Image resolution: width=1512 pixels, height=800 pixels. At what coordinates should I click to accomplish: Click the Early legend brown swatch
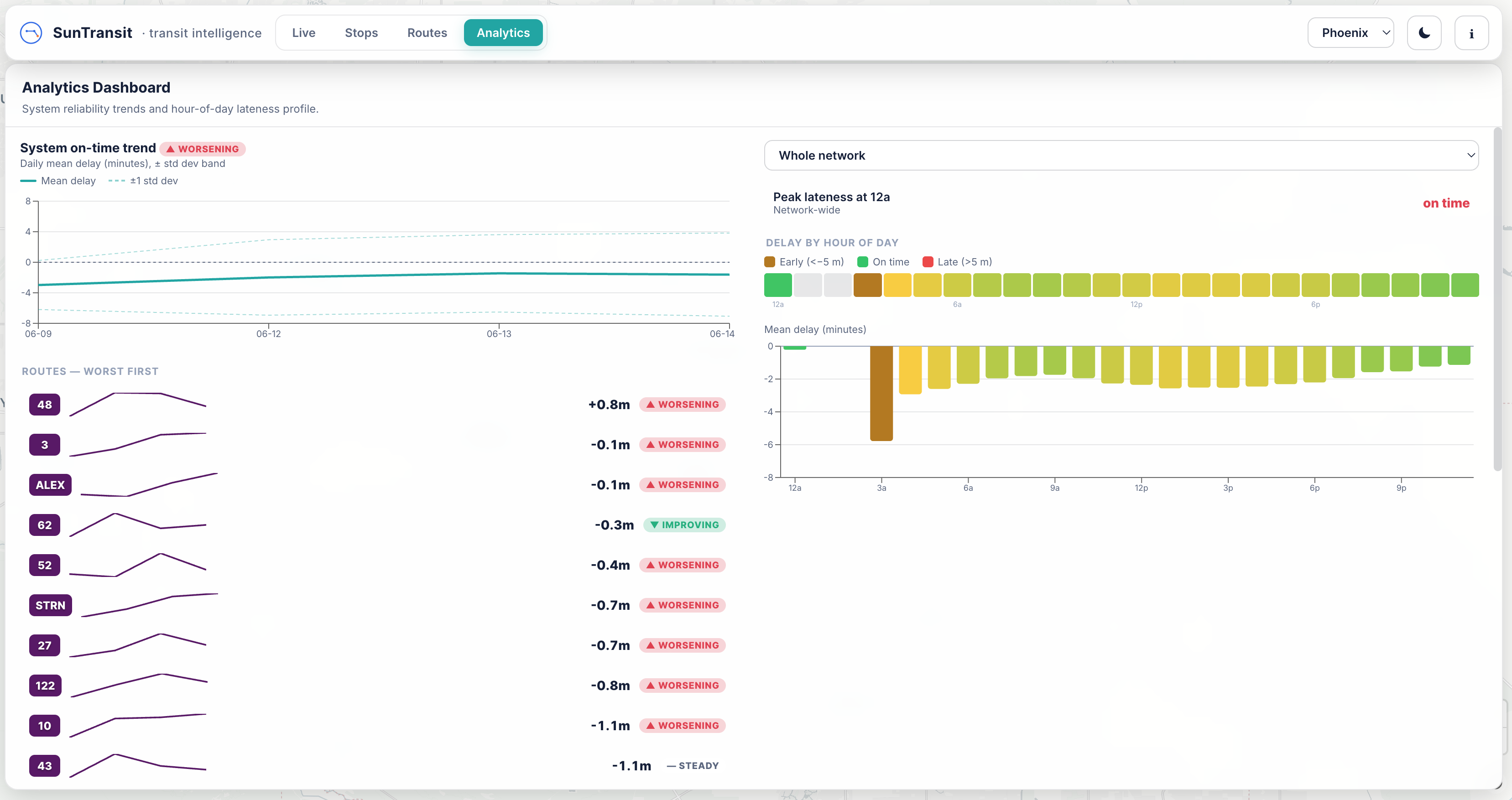pyautogui.click(x=770, y=262)
